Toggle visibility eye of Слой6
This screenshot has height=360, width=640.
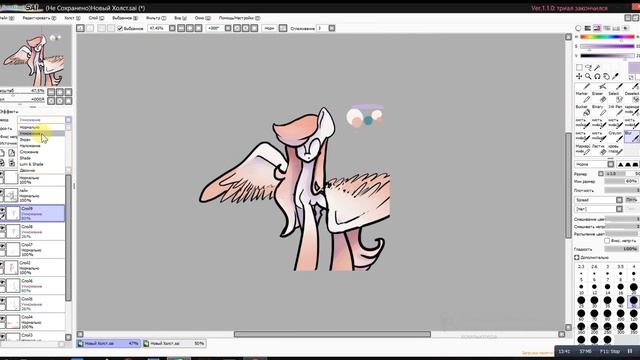point(2,282)
